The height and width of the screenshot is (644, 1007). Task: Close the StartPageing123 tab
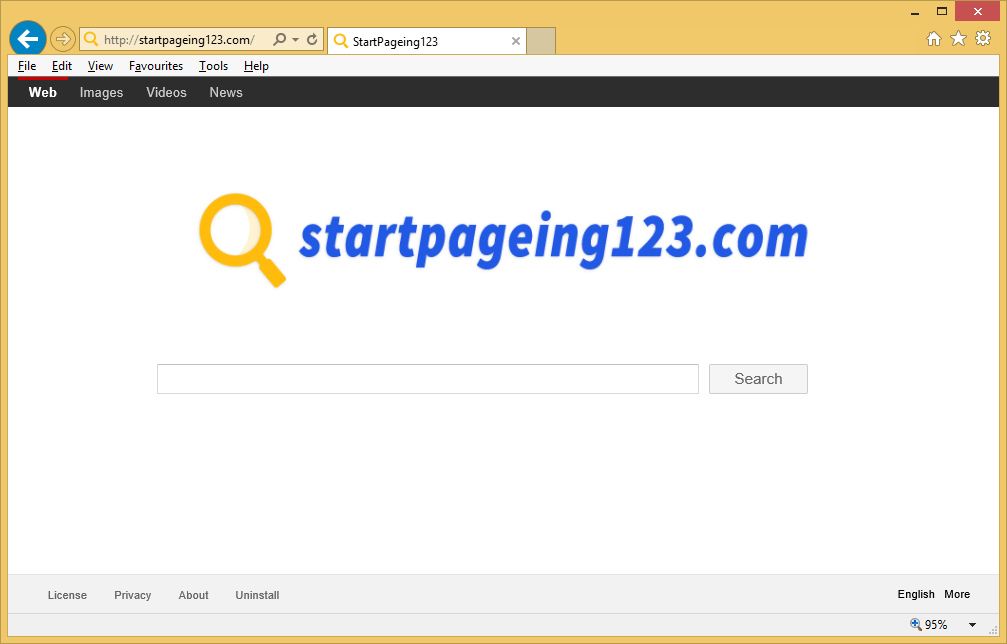[x=516, y=41]
